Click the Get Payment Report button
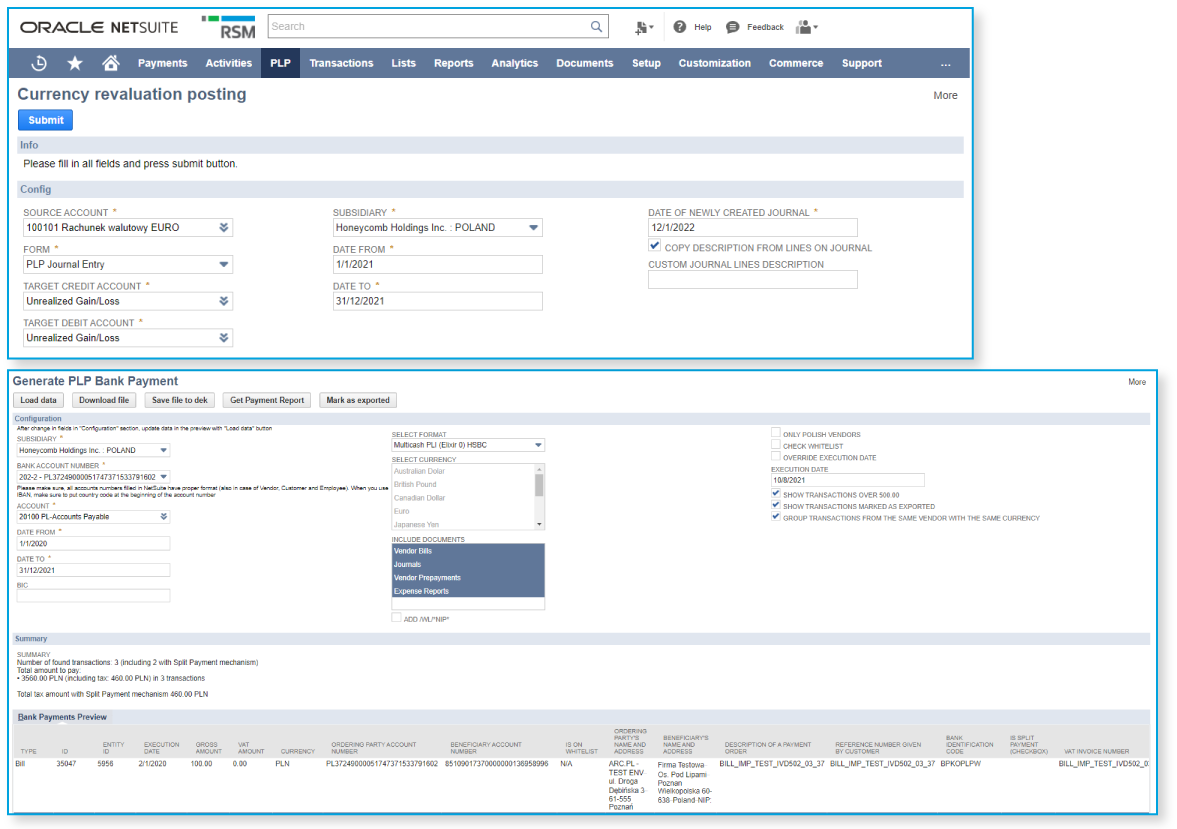Image resolution: width=1177 pixels, height=829 pixels. pyautogui.click(x=267, y=400)
